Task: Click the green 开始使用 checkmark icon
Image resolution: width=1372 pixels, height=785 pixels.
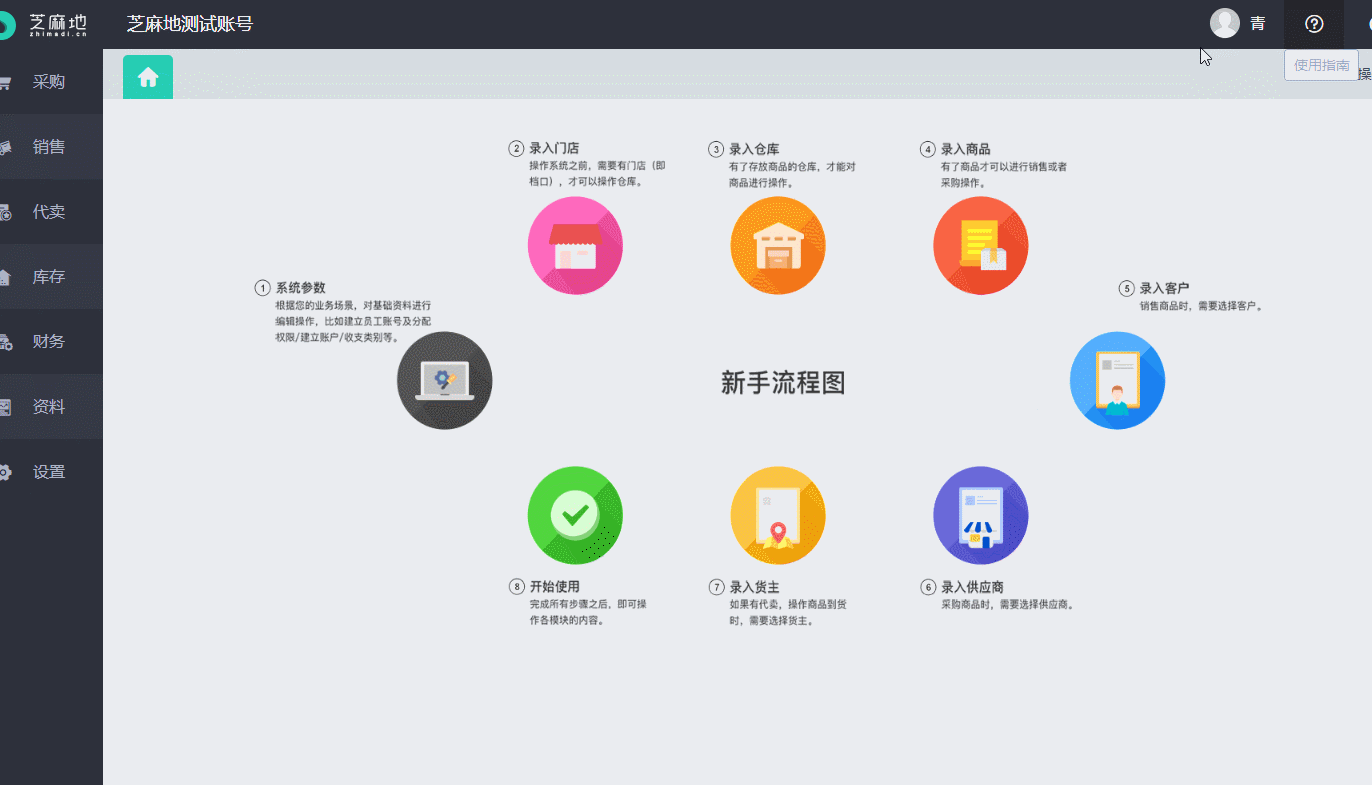Action: point(575,515)
